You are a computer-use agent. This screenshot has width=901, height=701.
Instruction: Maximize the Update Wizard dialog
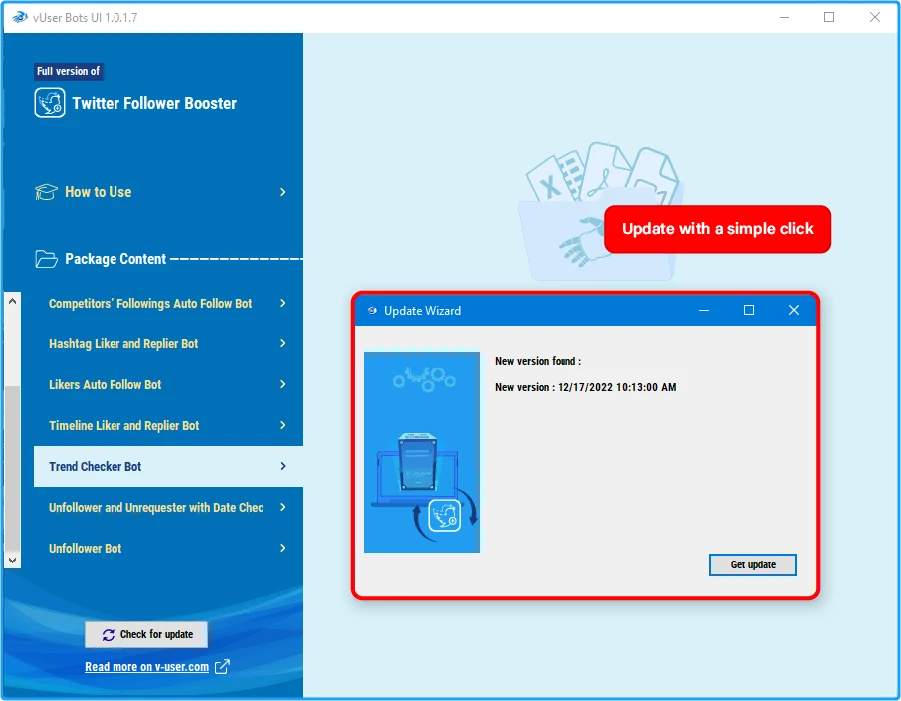(x=749, y=310)
